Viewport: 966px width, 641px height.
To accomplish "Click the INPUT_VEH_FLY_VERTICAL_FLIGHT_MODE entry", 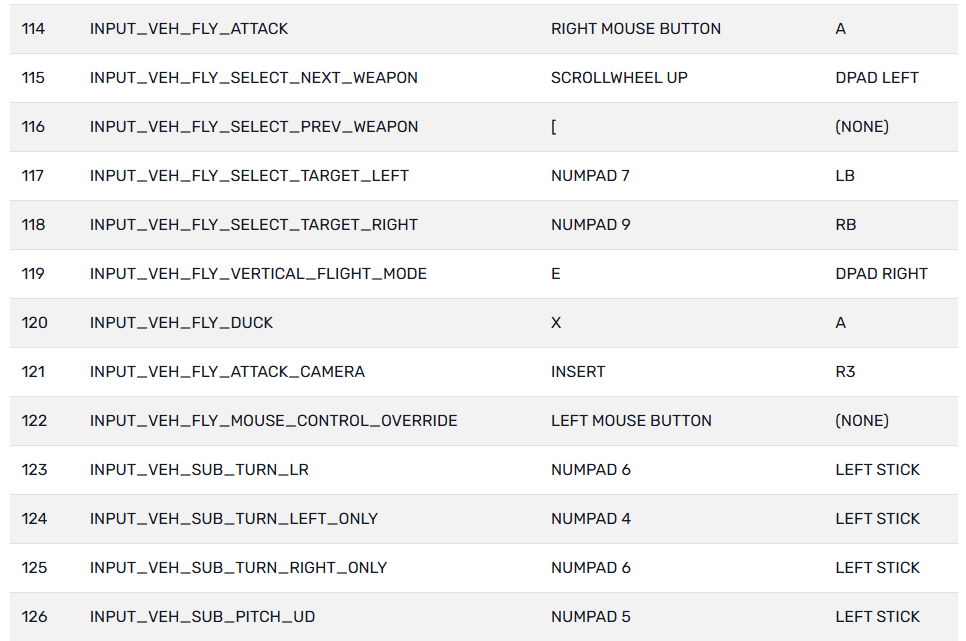I will click(x=258, y=274).
